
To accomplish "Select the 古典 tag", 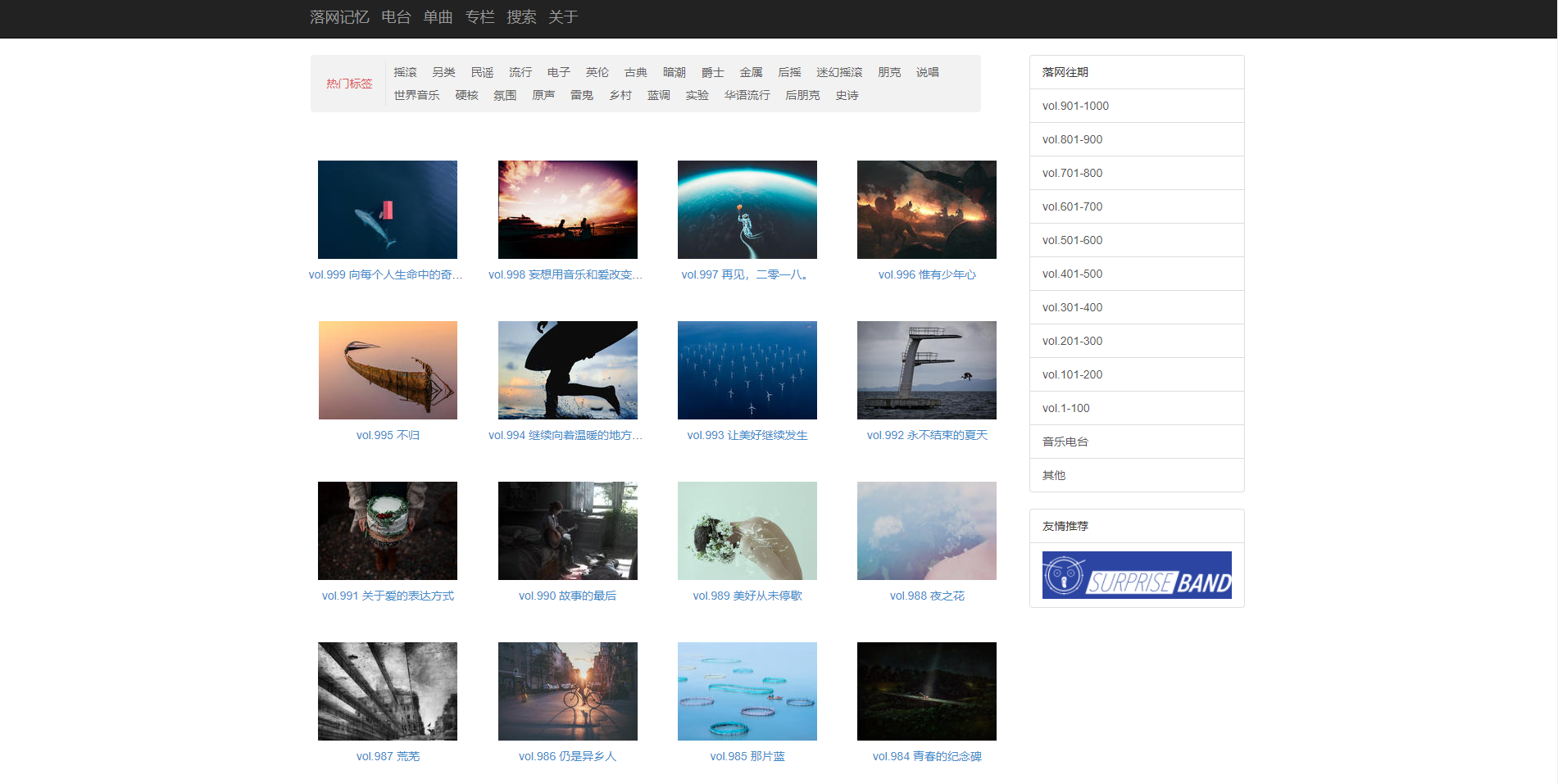I will (x=636, y=72).
